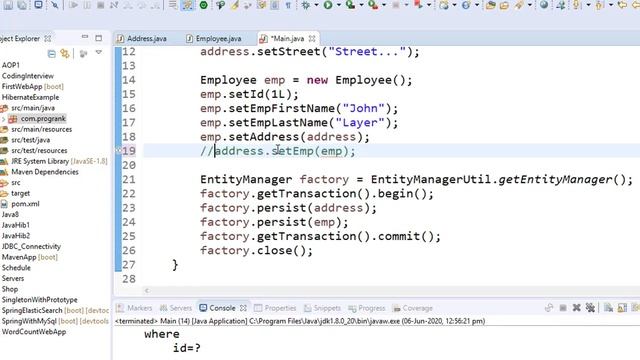Open the Progress view tab
Viewport: 640px width, 360px height.
coord(367,308)
